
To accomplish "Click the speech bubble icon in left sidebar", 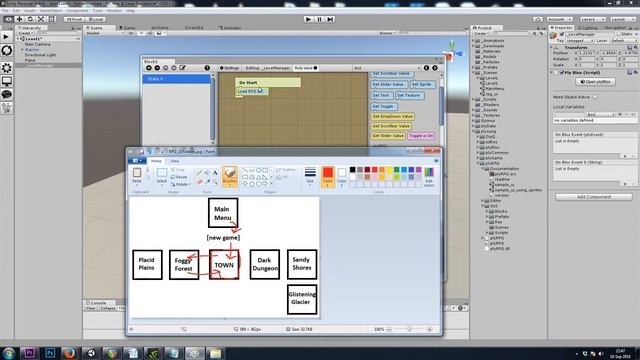I will pyautogui.click(x=7, y=94).
